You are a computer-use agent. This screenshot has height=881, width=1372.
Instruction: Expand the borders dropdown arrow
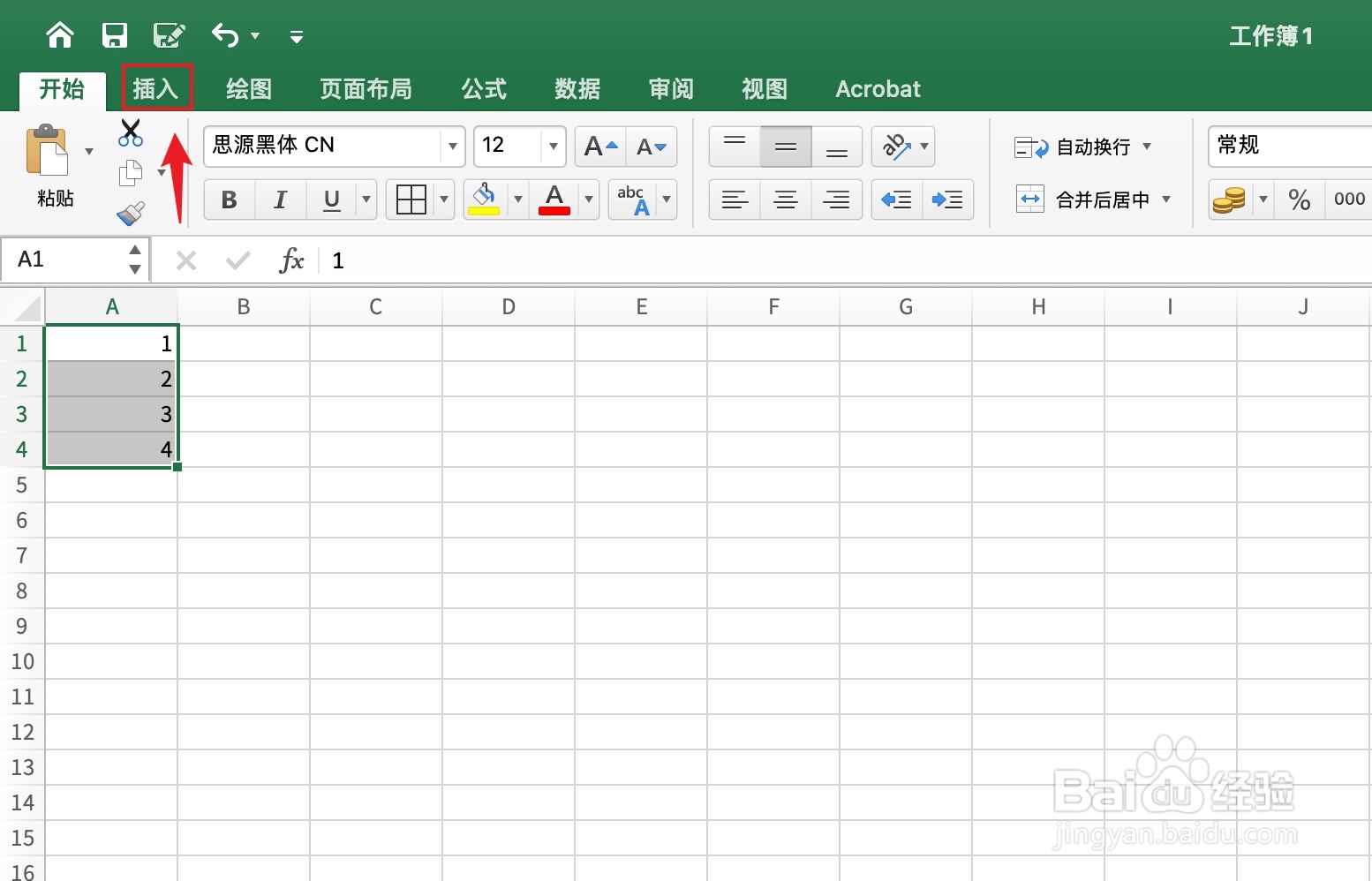coord(444,200)
